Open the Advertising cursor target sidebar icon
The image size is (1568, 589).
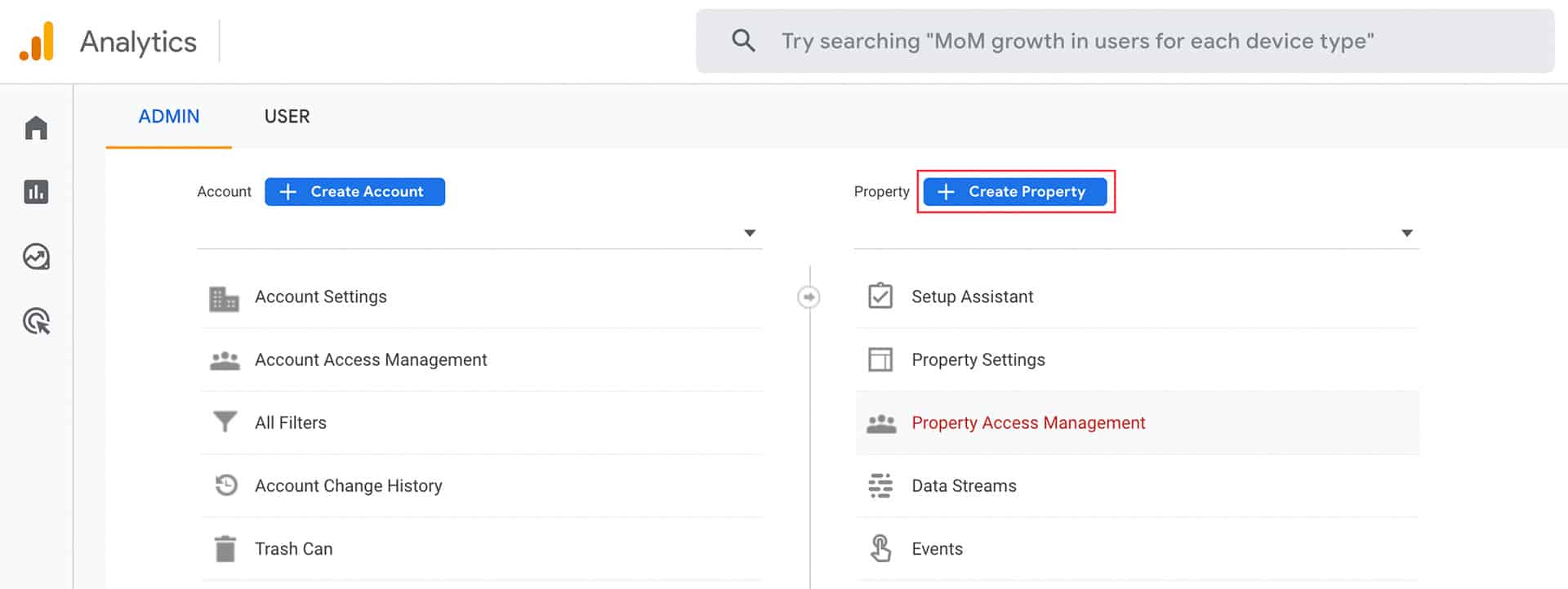pyautogui.click(x=36, y=321)
